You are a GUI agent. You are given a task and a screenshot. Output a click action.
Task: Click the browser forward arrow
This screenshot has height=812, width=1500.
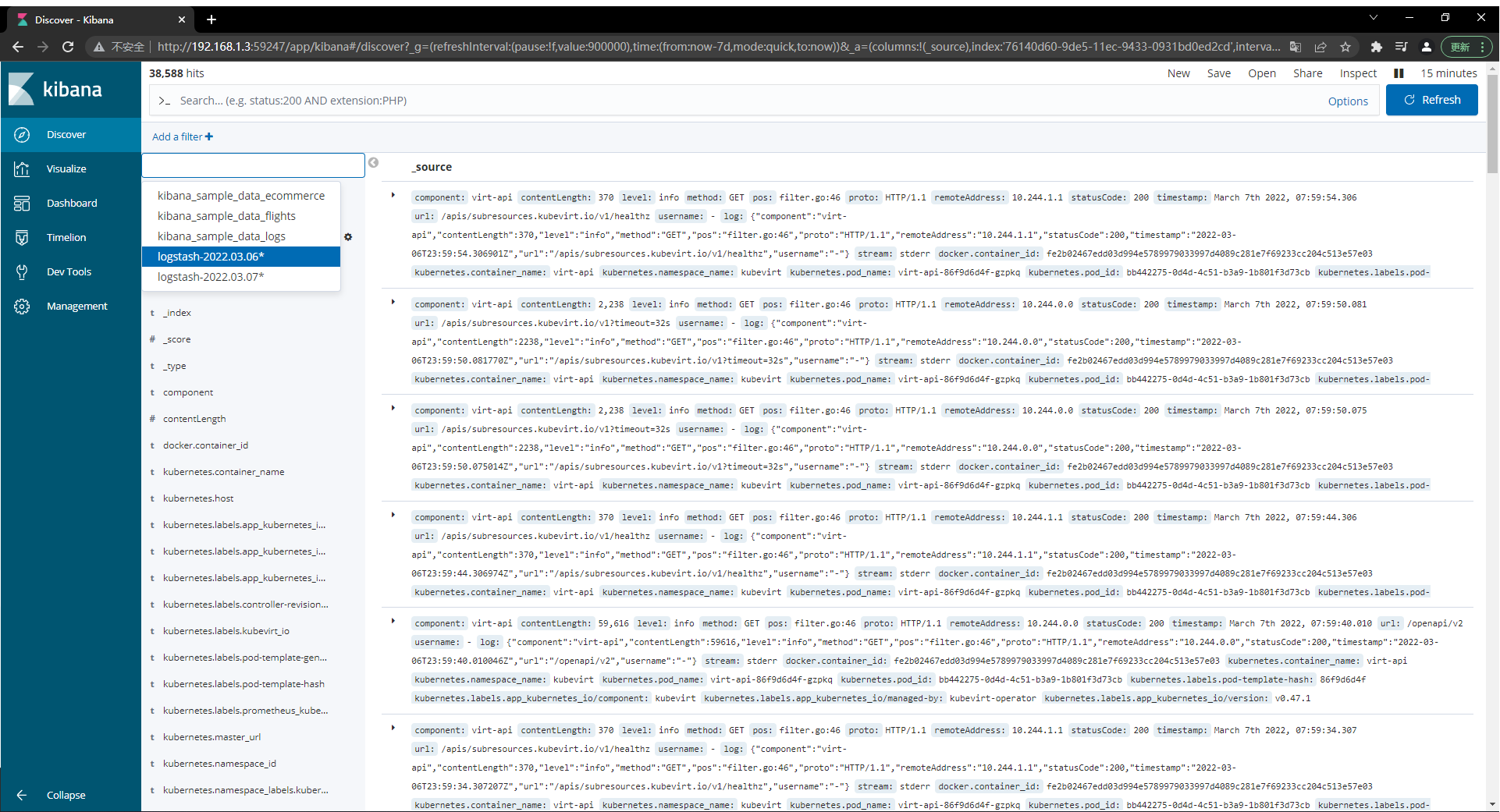point(43,47)
